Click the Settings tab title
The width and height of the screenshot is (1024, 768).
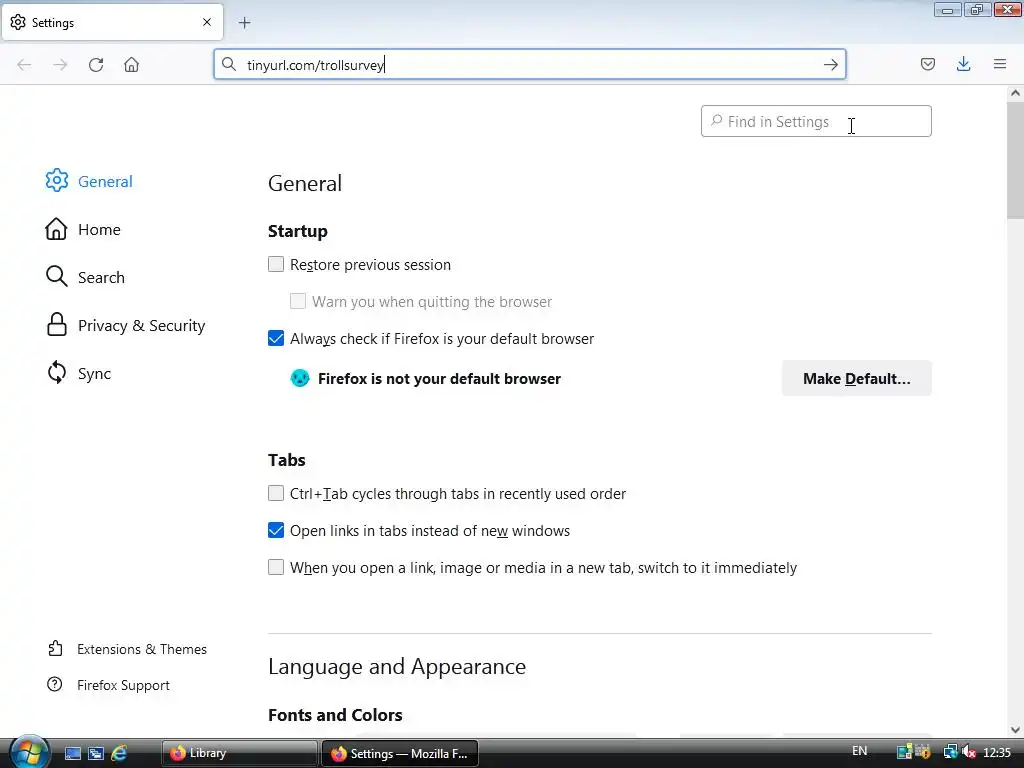coord(53,23)
